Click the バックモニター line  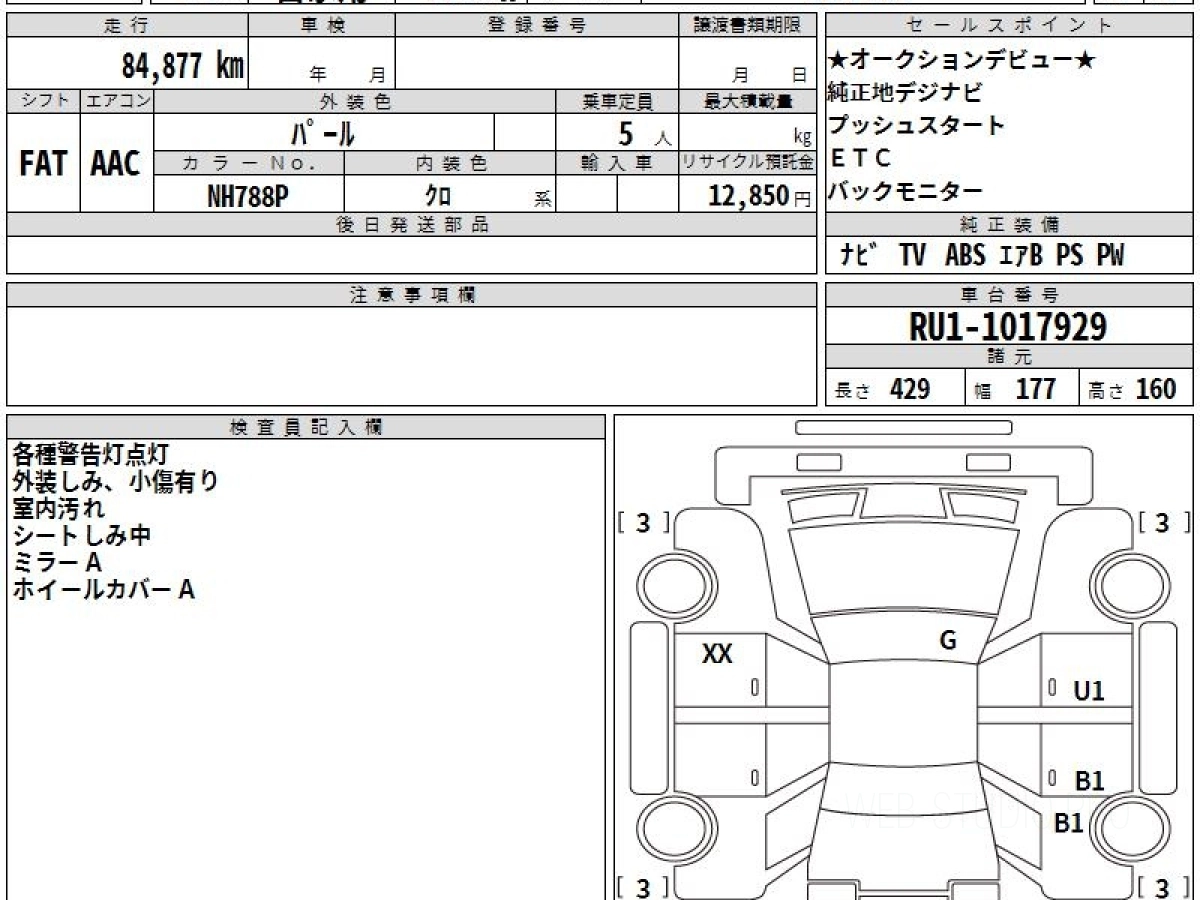click(905, 191)
